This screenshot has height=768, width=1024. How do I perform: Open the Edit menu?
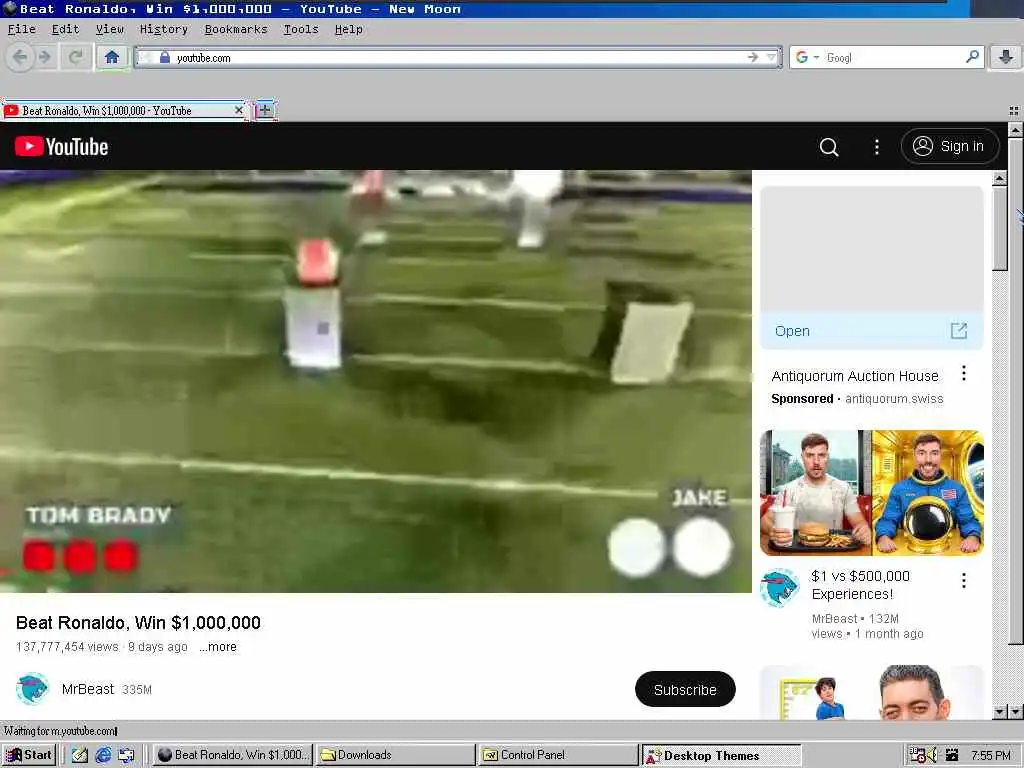click(x=65, y=29)
